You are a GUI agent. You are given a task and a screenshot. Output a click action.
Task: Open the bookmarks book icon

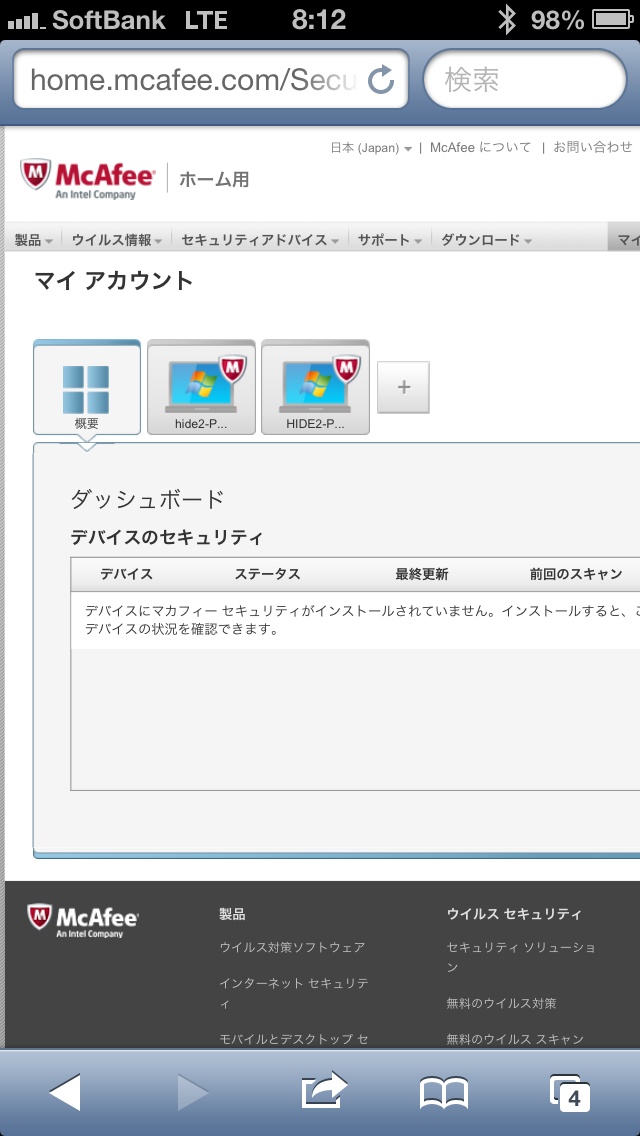tap(444, 1093)
